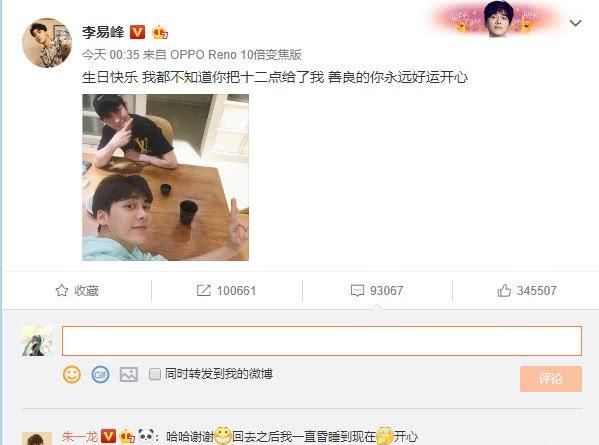Click the emoji smiley face icon

[x=72, y=374]
